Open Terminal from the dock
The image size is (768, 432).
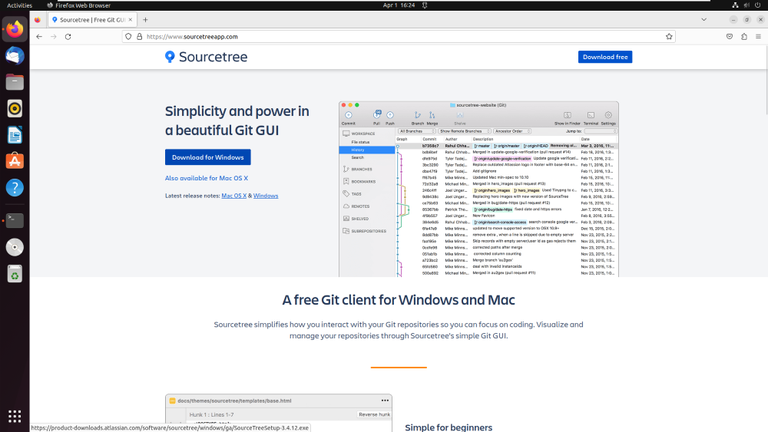tap(15, 220)
